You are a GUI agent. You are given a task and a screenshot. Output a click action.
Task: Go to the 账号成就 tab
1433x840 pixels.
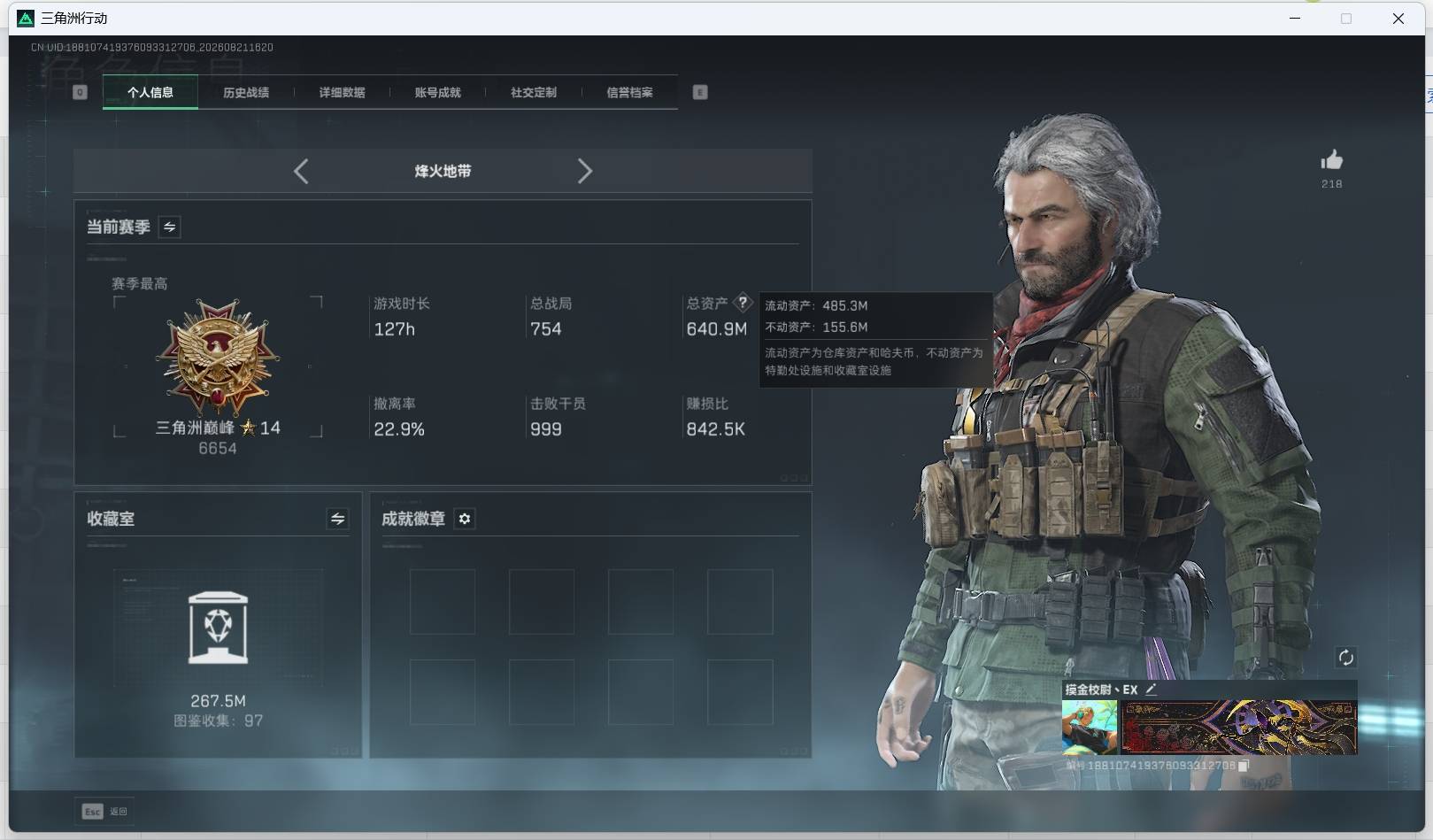pos(437,92)
